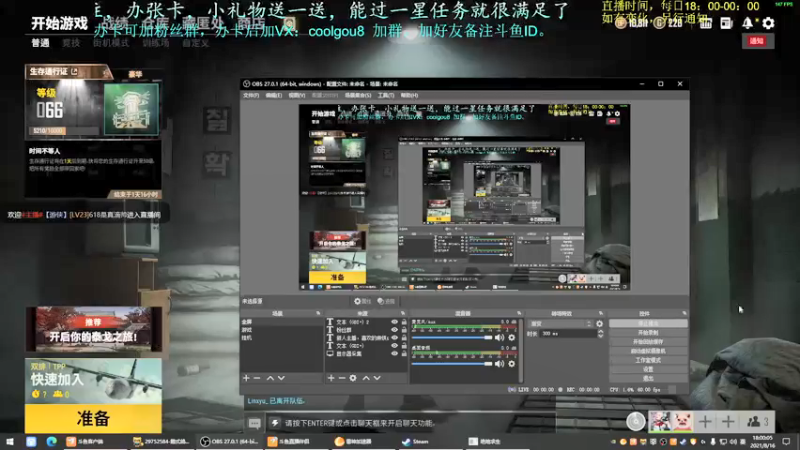Open the 文件(F) menu in OBS
The image size is (800, 450).
coord(251,95)
